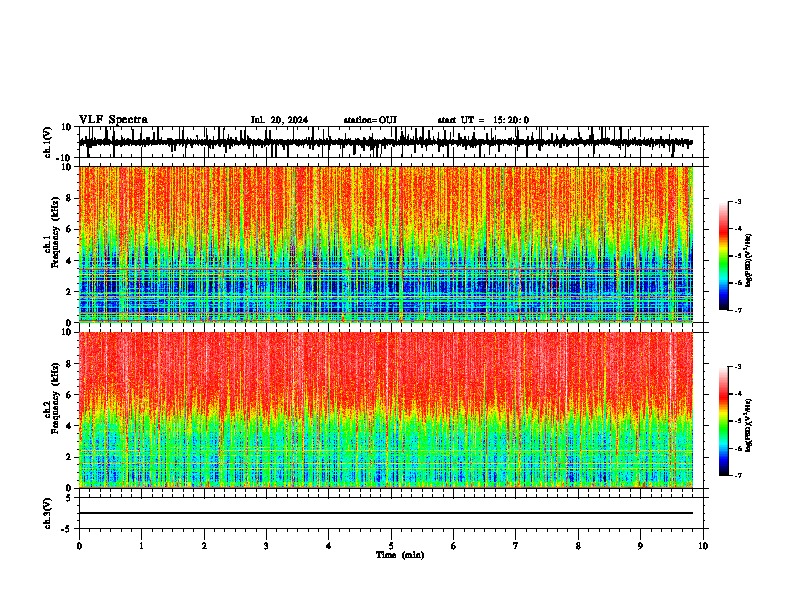Click time axis tick label "6"
The image size is (792, 612).
[454, 546]
